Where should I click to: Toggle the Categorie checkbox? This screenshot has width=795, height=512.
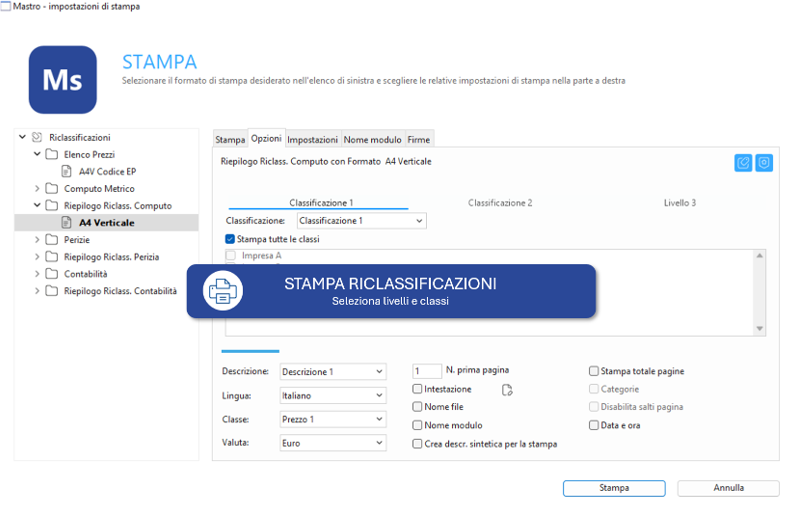pyautogui.click(x=594, y=389)
